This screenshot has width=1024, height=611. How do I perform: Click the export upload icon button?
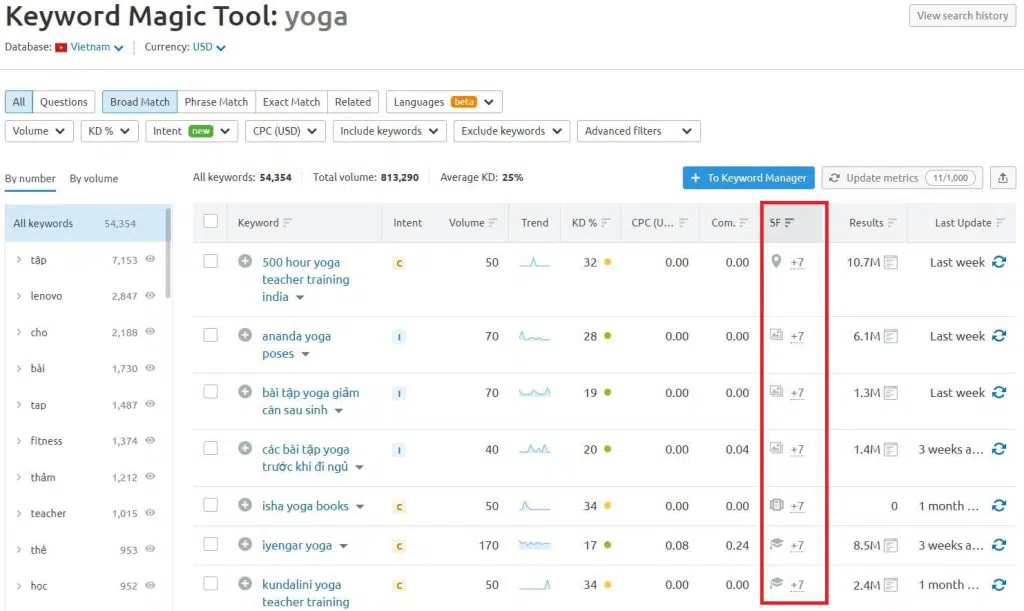1002,178
